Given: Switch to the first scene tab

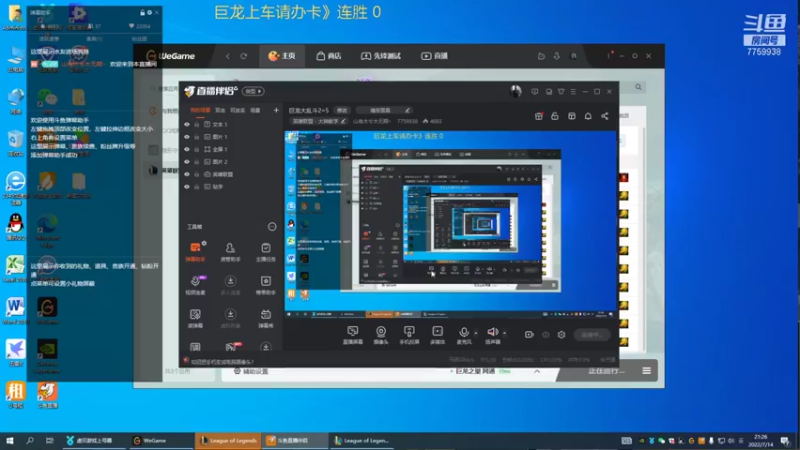Looking at the screenshot, I should pos(200,110).
